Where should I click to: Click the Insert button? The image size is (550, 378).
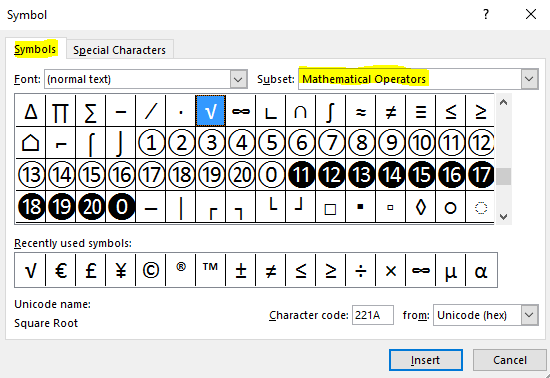pyautogui.click(x=425, y=360)
